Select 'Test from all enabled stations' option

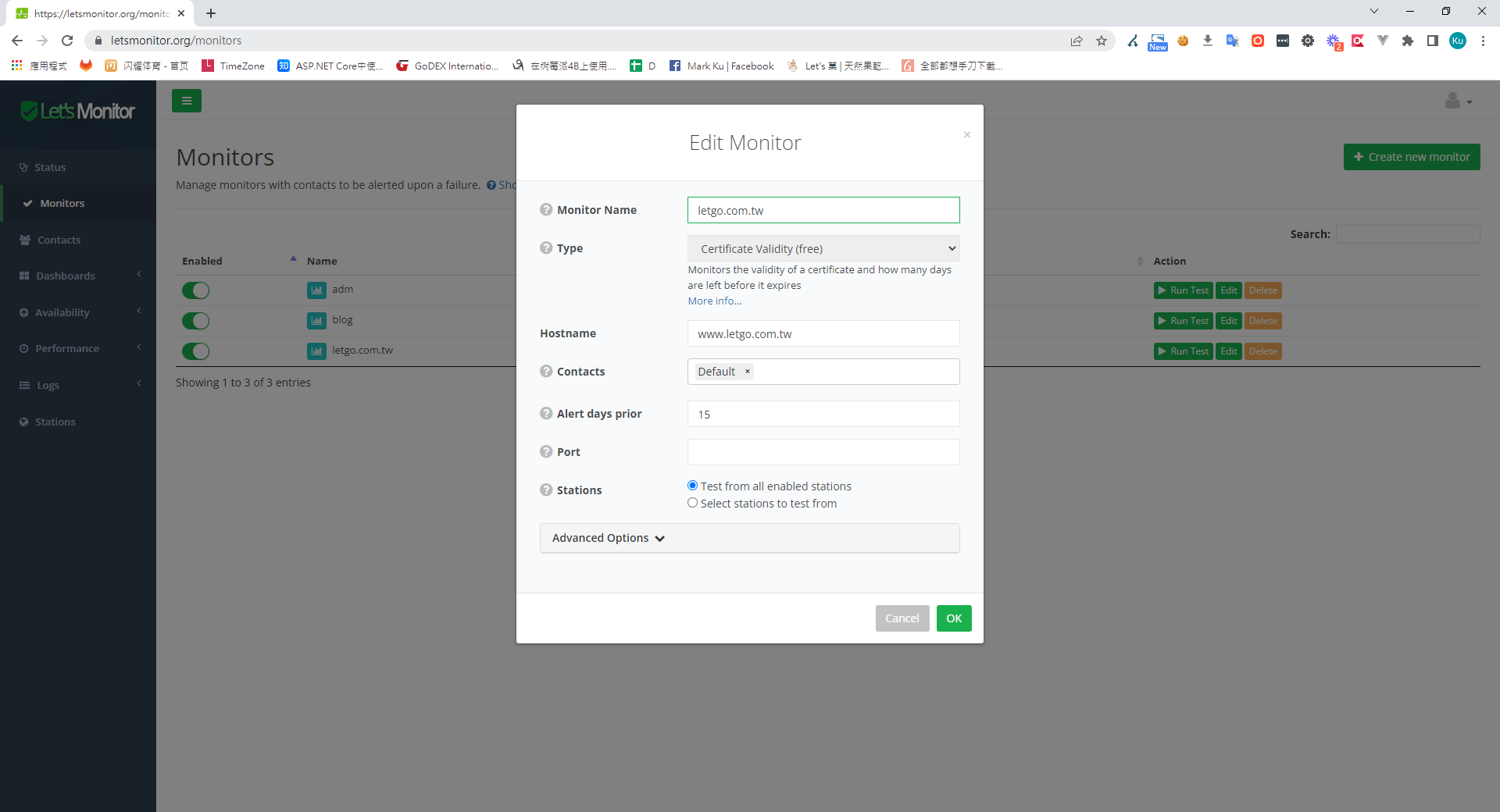[692, 486]
